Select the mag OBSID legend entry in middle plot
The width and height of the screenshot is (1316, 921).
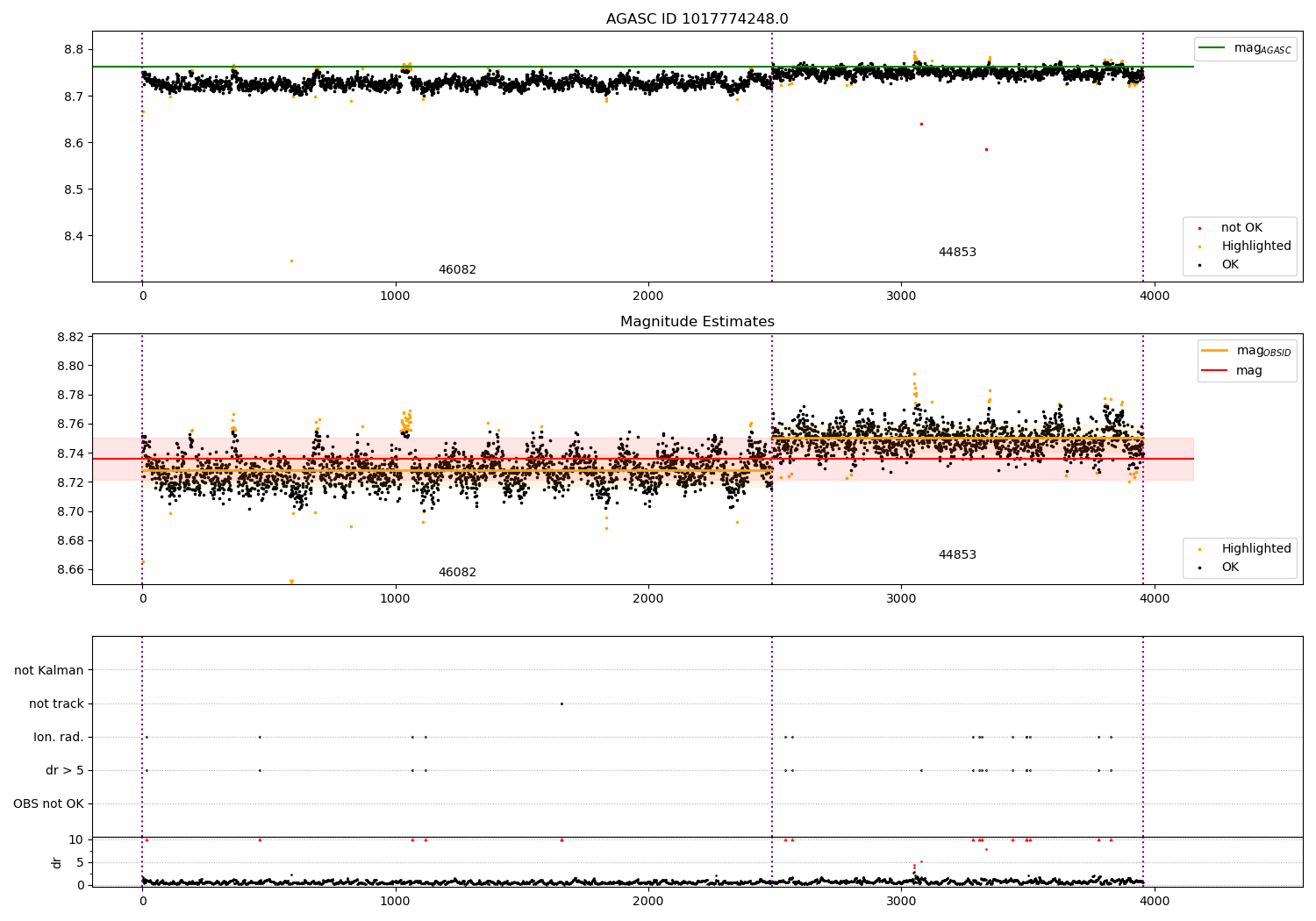[x=1247, y=351]
